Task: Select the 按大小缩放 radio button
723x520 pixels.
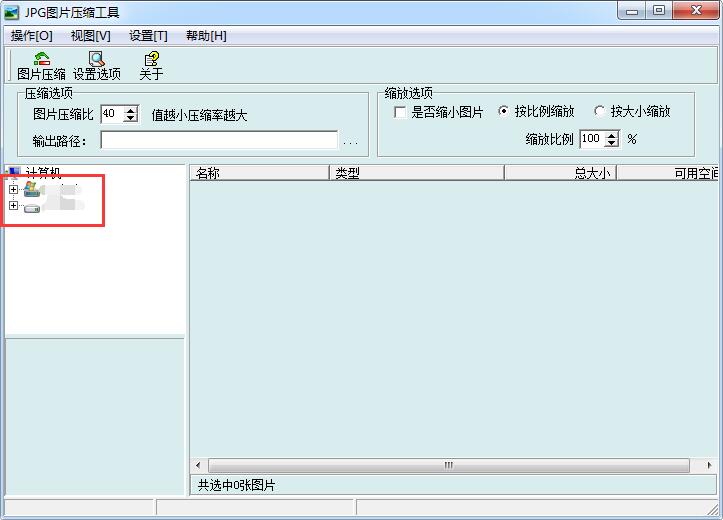Action: (x=600, y=112)
